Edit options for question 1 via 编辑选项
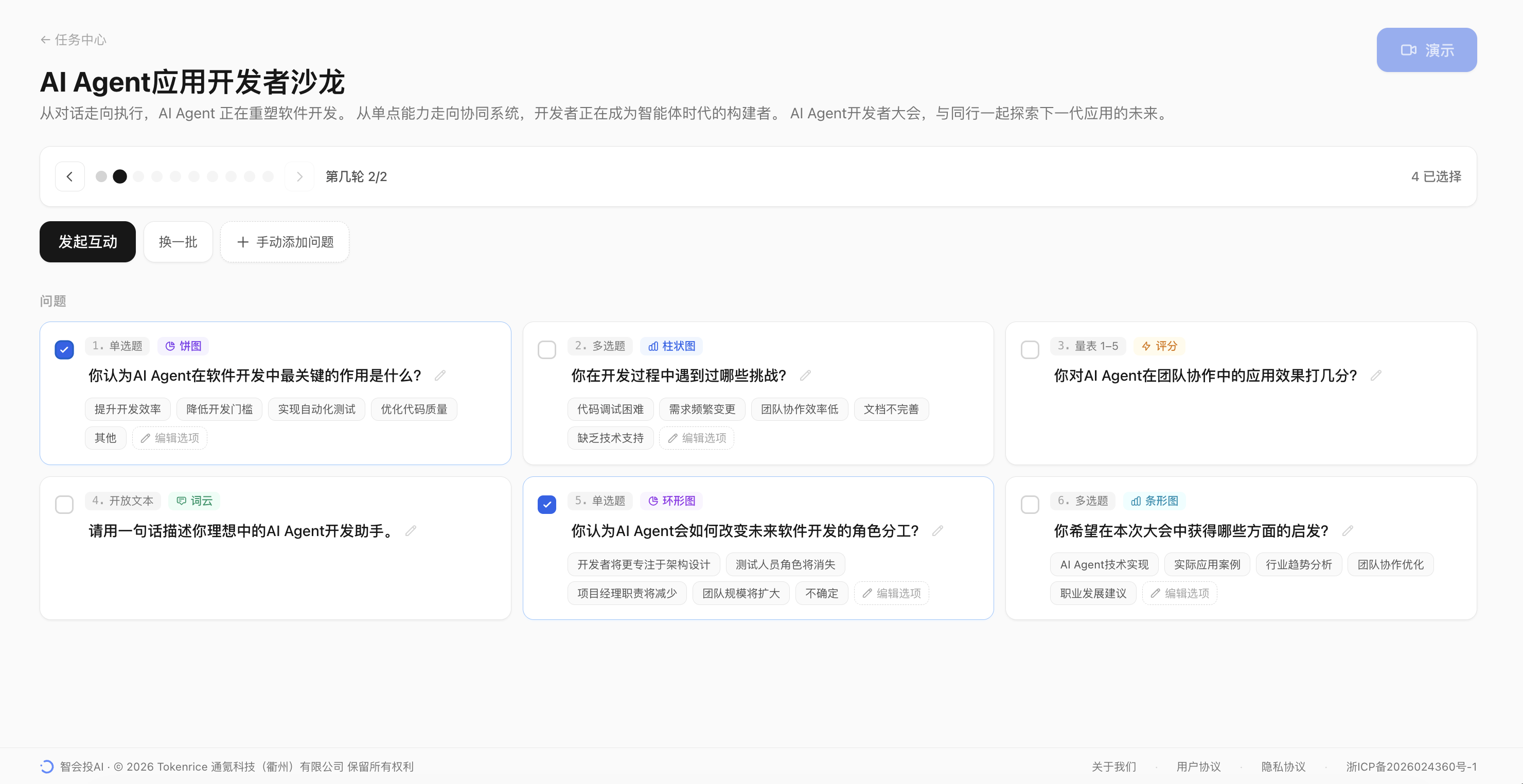The image size is (1523, 784). [x=170, y=438]
